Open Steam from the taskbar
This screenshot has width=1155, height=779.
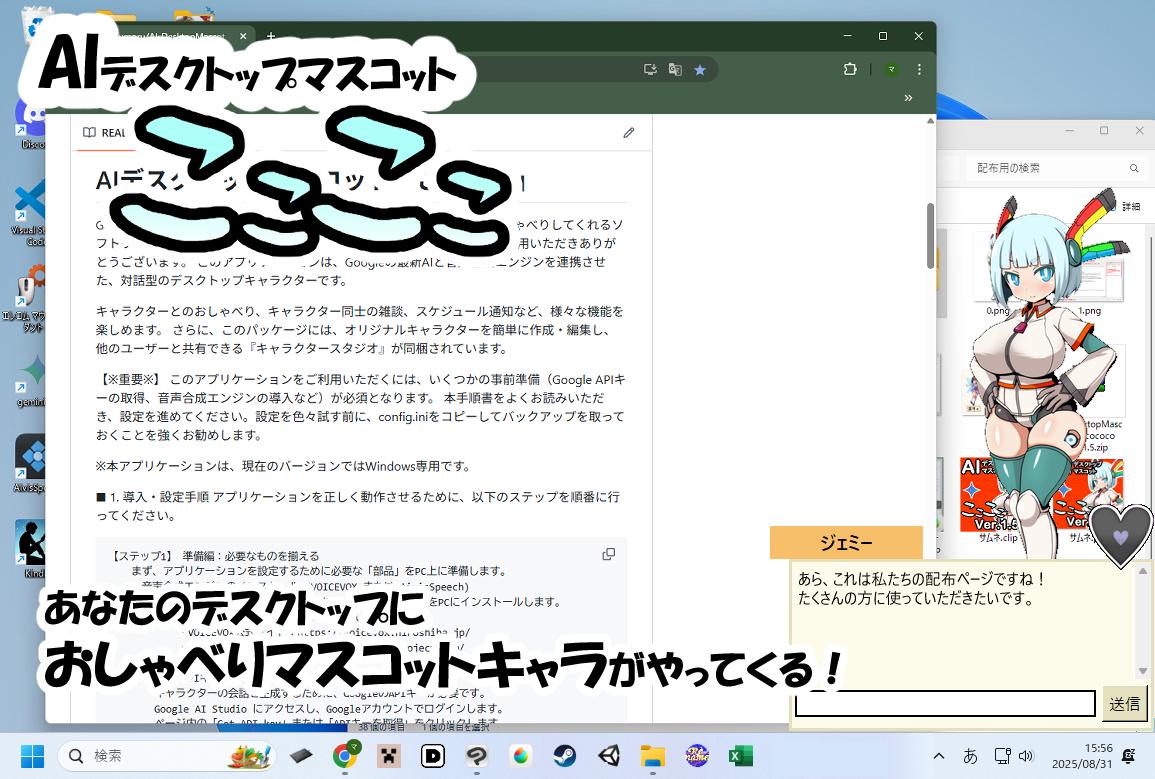click(564, 756)
